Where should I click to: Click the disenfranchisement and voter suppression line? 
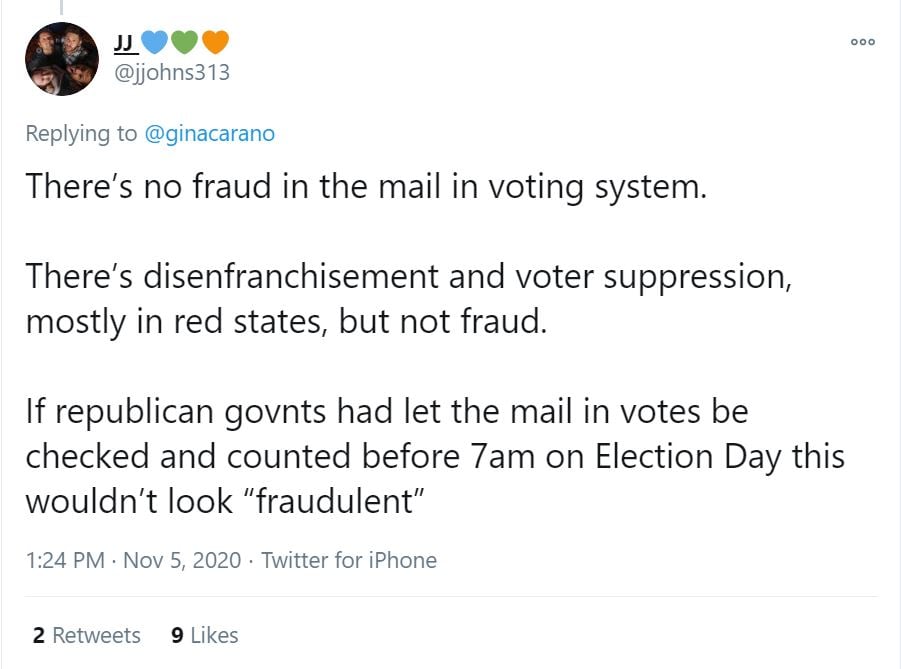408,276
